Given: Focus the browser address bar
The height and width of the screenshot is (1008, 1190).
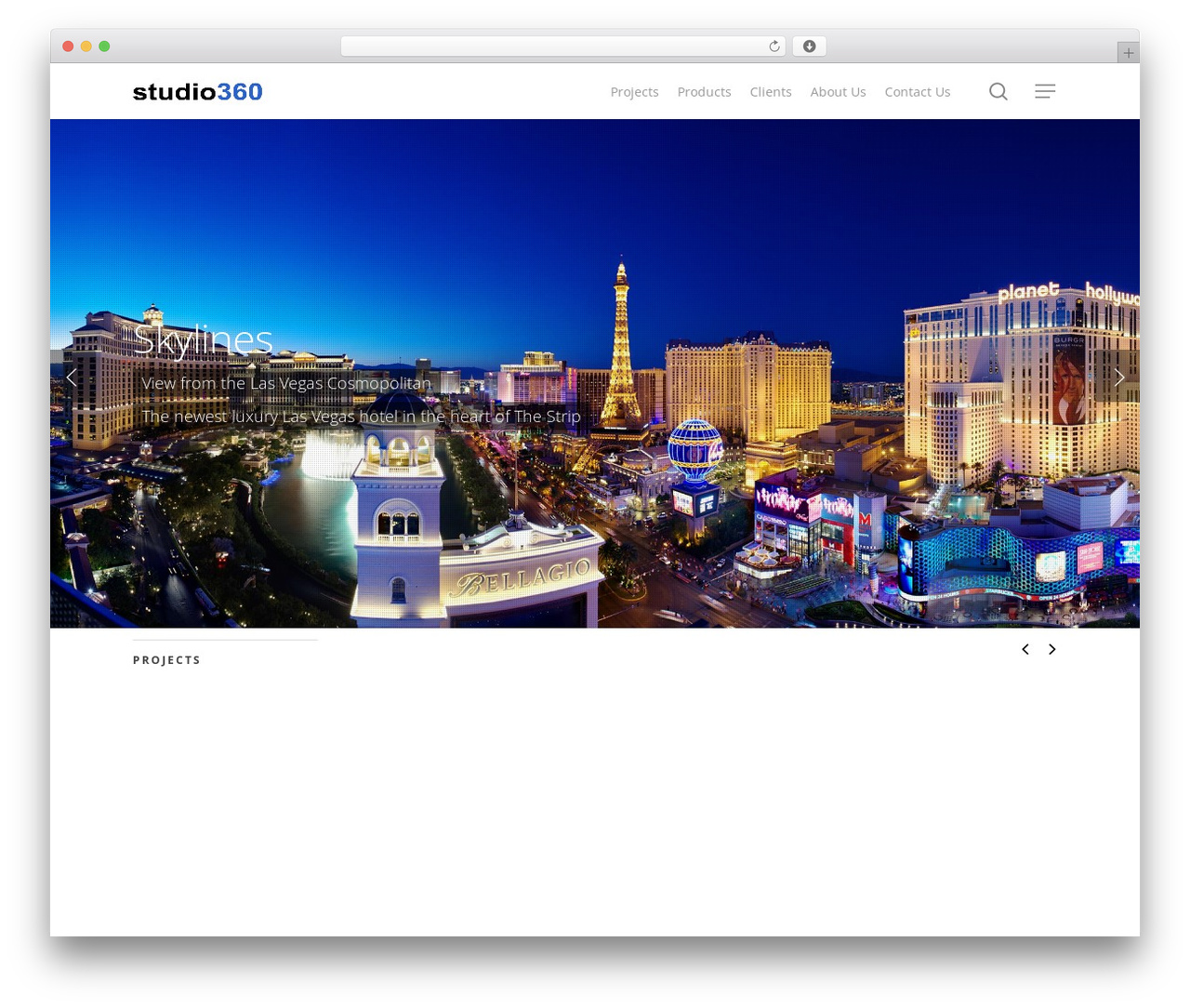Looking at the screenshot, I should click(562, 46).
